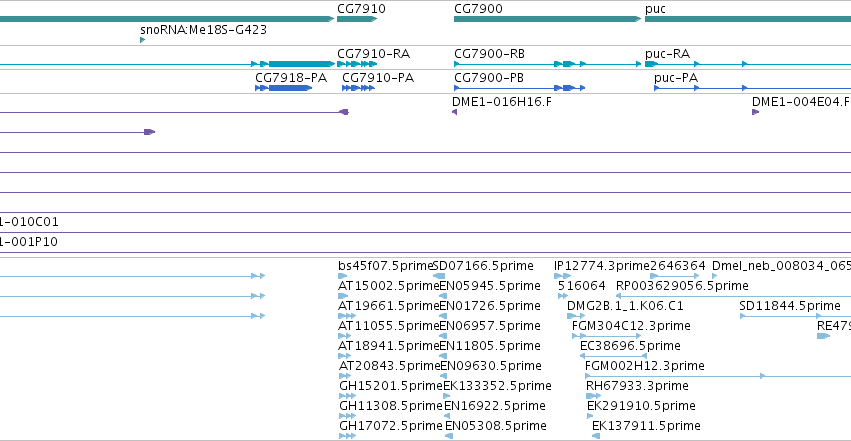Click the AT20843.5prime EST arrows
The image size is (851, 441).
click(x=345, y=376)
